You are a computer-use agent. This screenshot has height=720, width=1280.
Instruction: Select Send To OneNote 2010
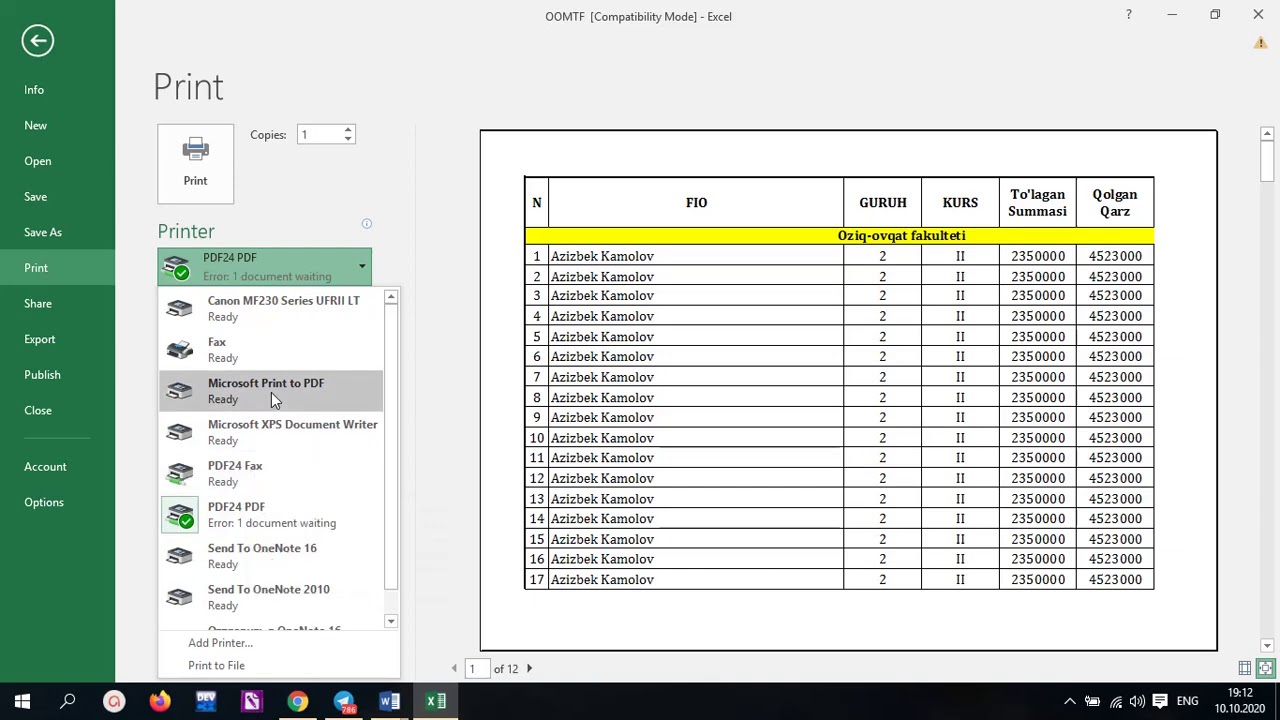(270, 597)
